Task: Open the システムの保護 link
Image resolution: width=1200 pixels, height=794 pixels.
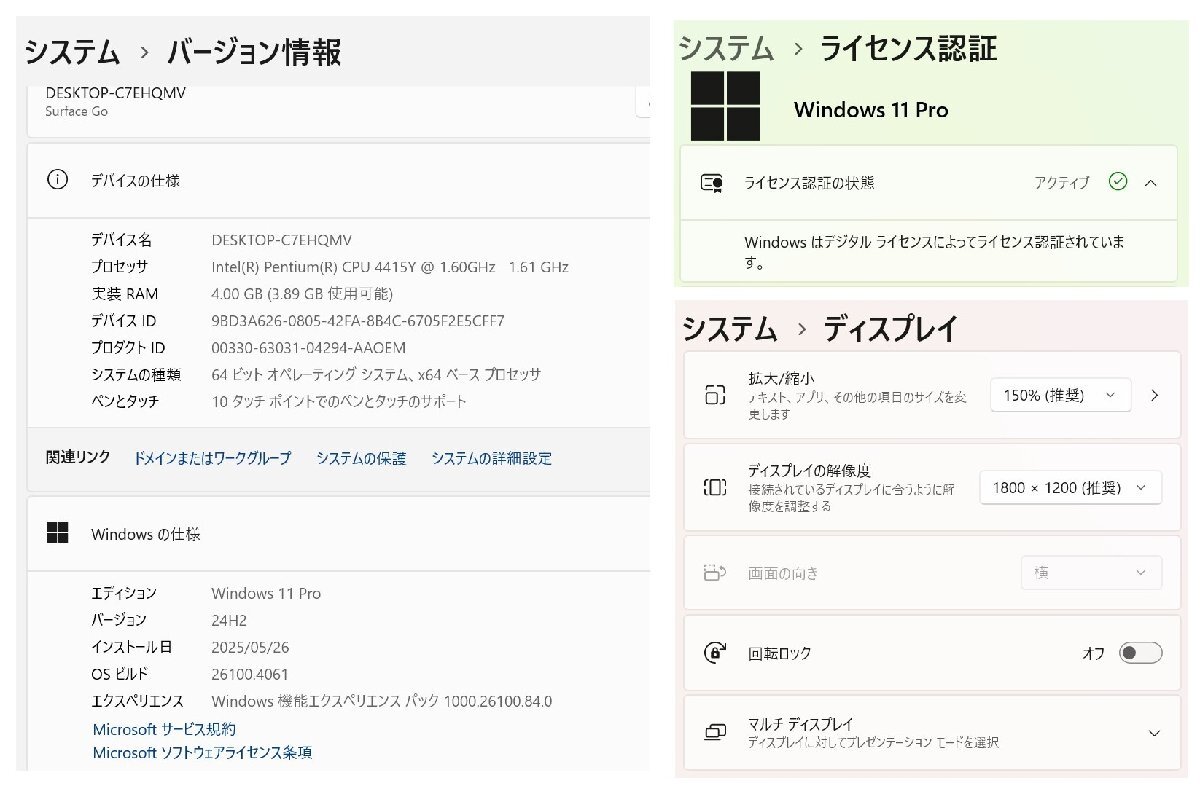Action: (x=361, y=458)
